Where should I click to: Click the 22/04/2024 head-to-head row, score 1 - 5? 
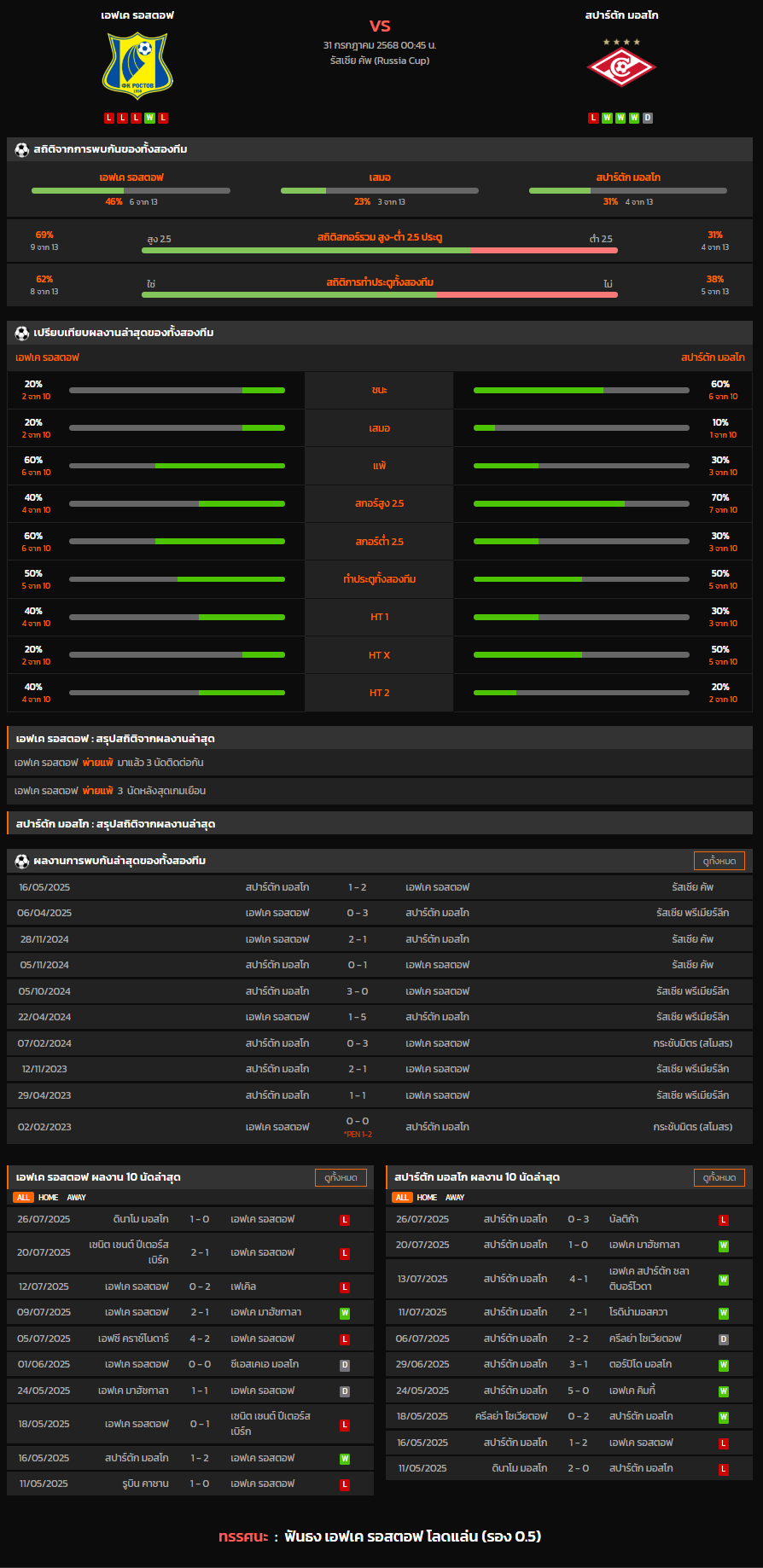pos(380,1017)
